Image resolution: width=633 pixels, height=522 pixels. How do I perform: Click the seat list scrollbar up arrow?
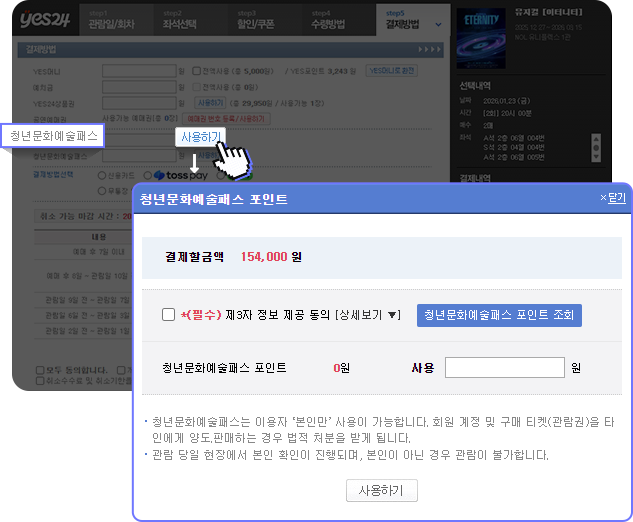click(596, 138)
